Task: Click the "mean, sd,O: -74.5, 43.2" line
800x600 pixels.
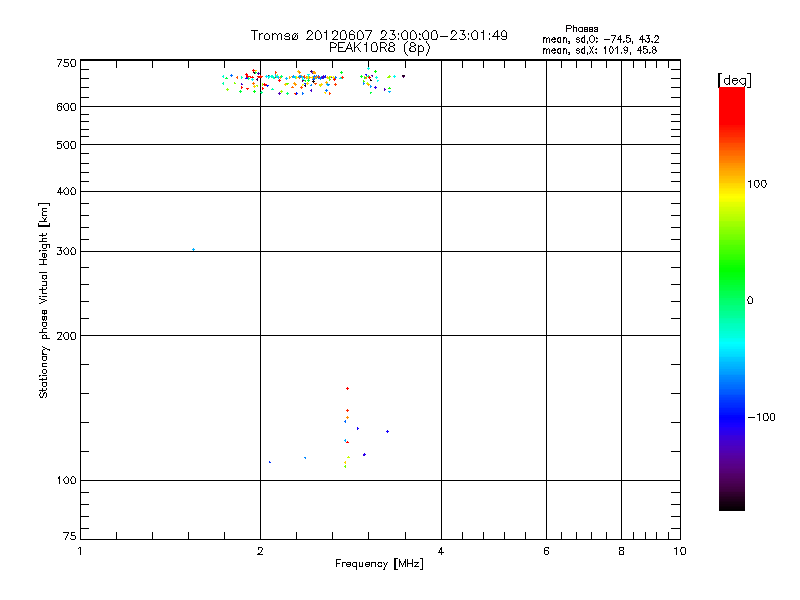Action: point(601,39)
